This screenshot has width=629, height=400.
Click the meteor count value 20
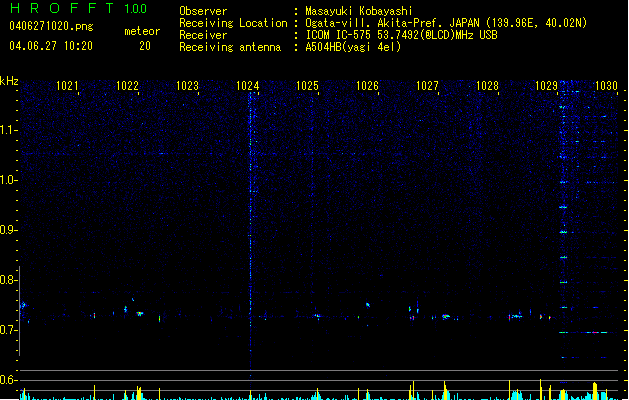coord(145,46)
